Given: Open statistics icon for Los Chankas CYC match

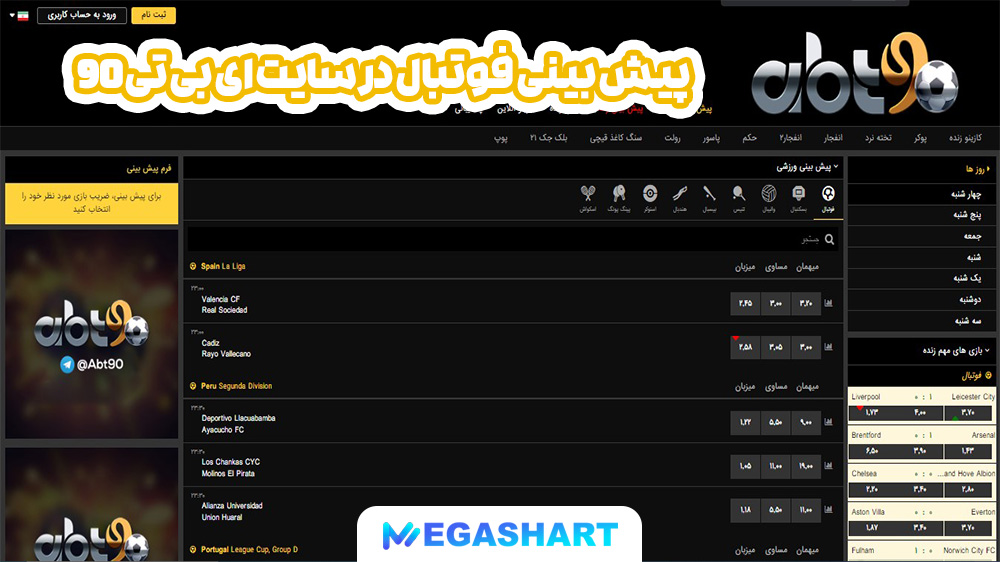Looking at the screenshot, I should [x=828, y=466].
